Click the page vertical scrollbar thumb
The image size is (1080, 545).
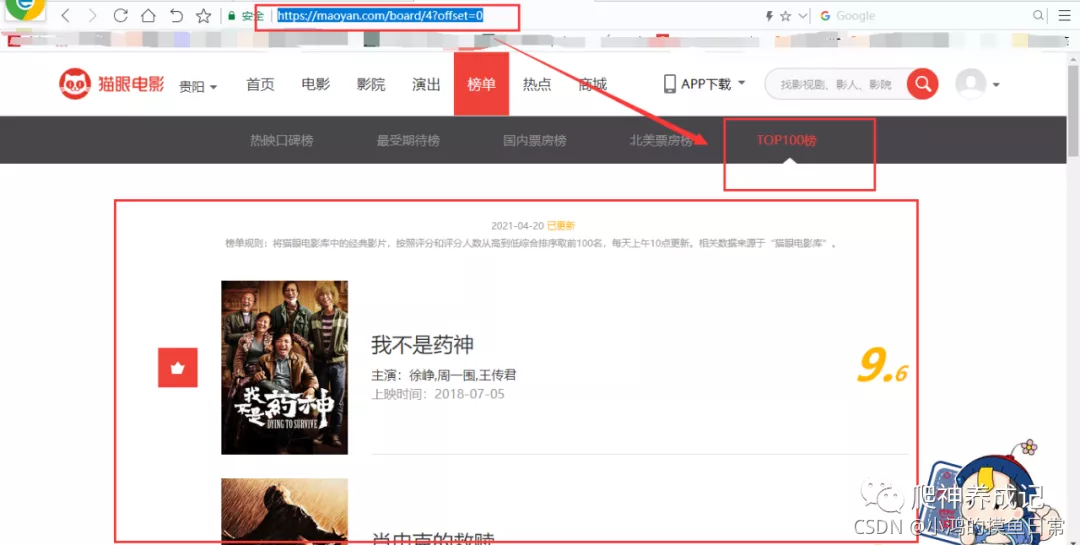[1072, 110]
